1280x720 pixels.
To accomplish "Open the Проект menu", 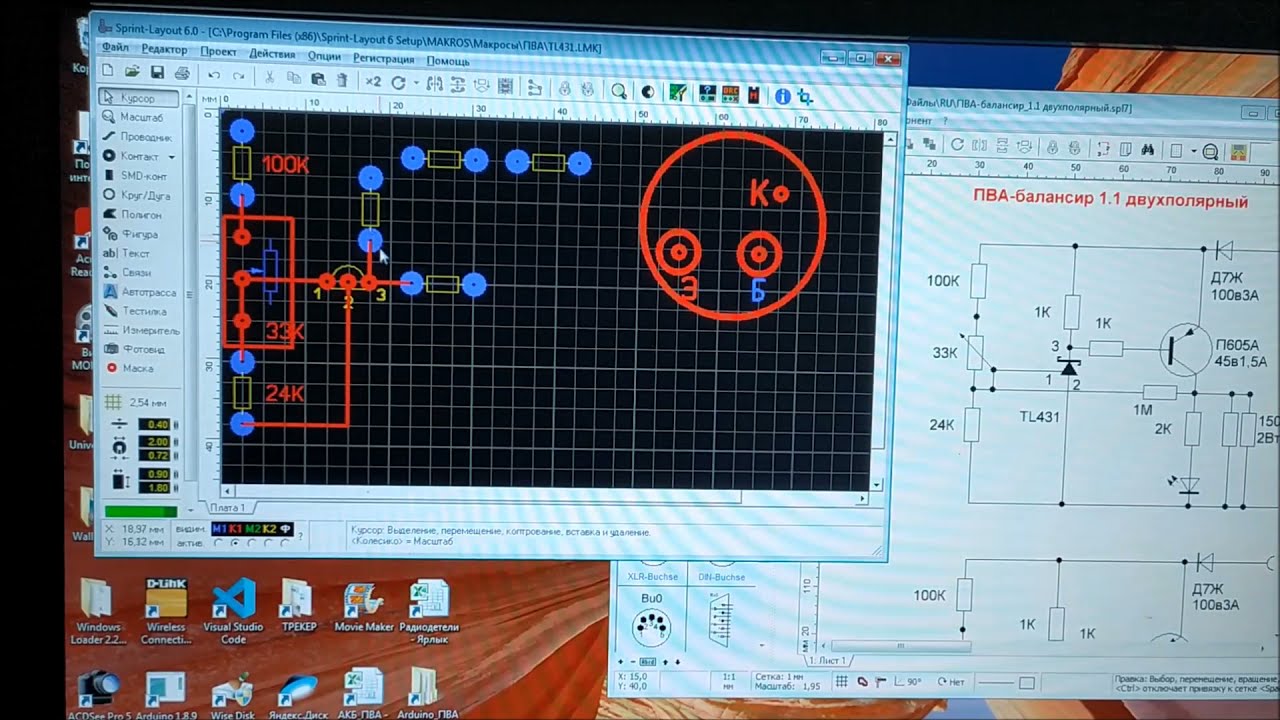I will click(x=218, y=51).
